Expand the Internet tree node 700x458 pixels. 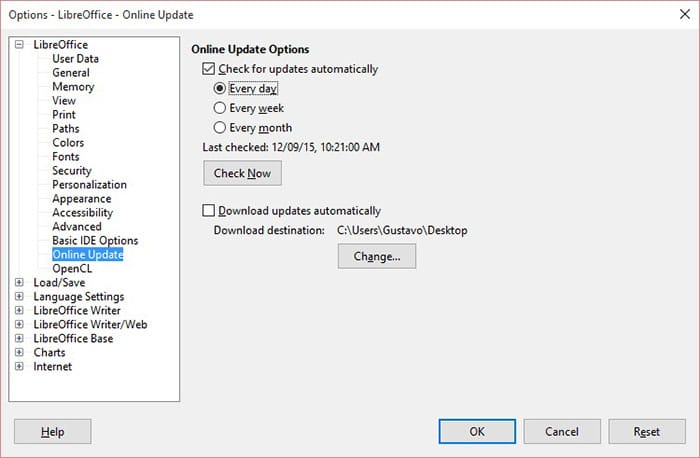coord(20,367)
